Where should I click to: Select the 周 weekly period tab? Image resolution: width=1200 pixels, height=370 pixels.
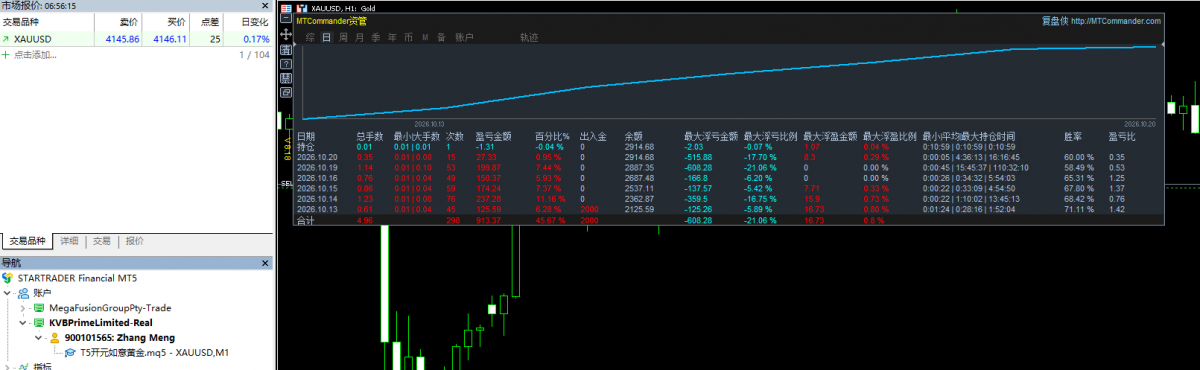click(344, 37)
